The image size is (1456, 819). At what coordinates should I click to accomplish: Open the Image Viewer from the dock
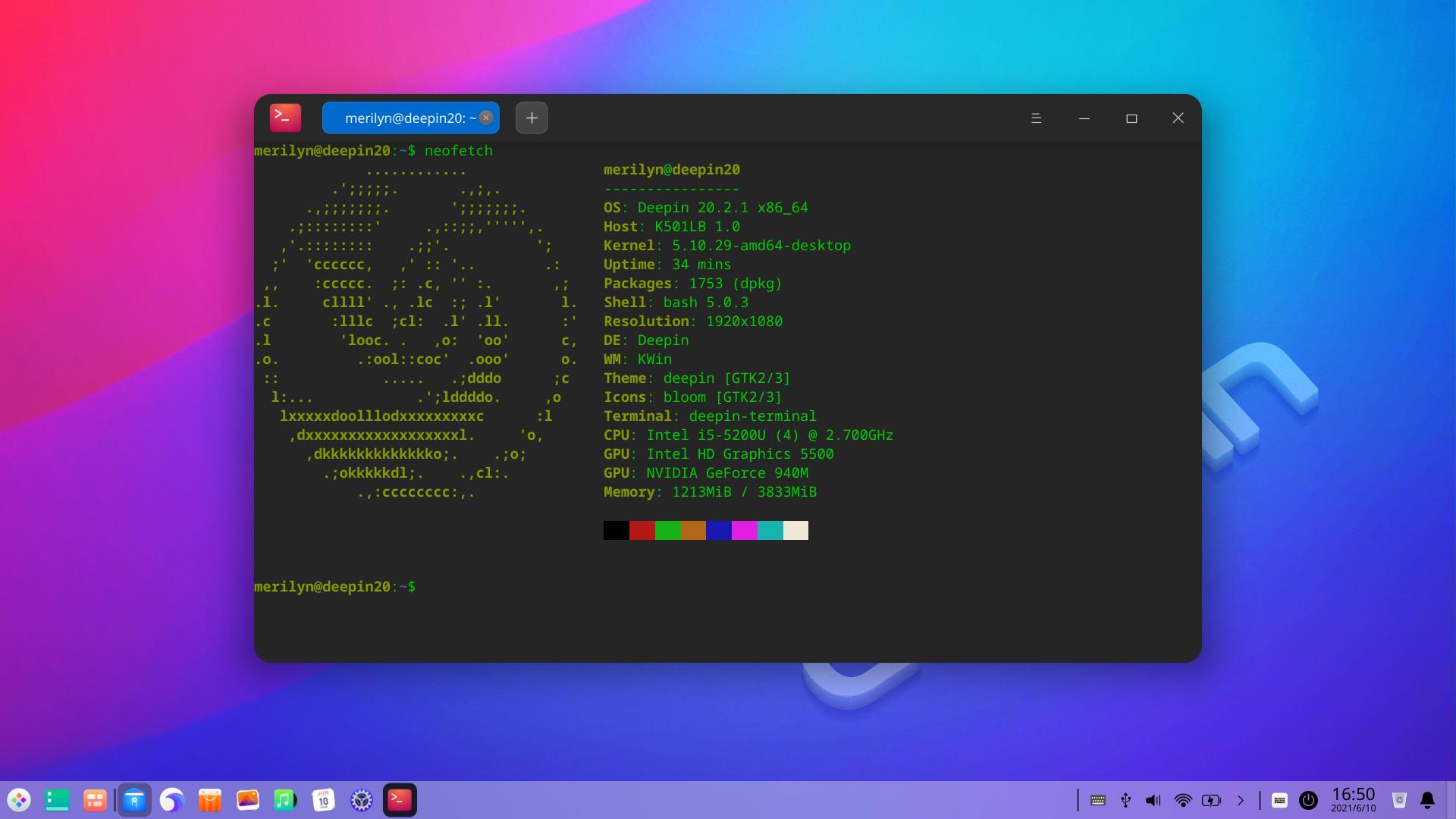(248, 800)
